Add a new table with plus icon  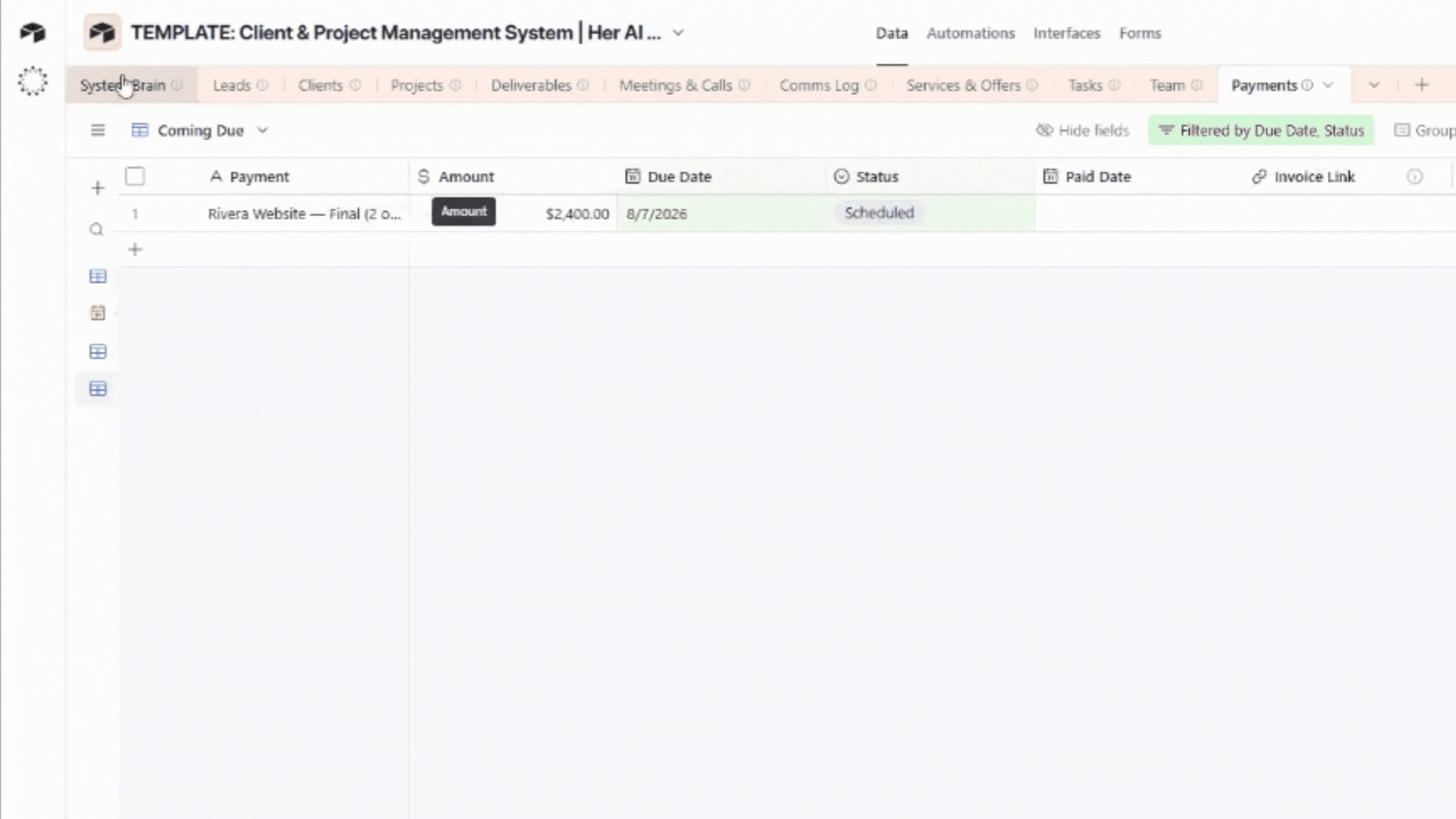tap(1422, 85)
